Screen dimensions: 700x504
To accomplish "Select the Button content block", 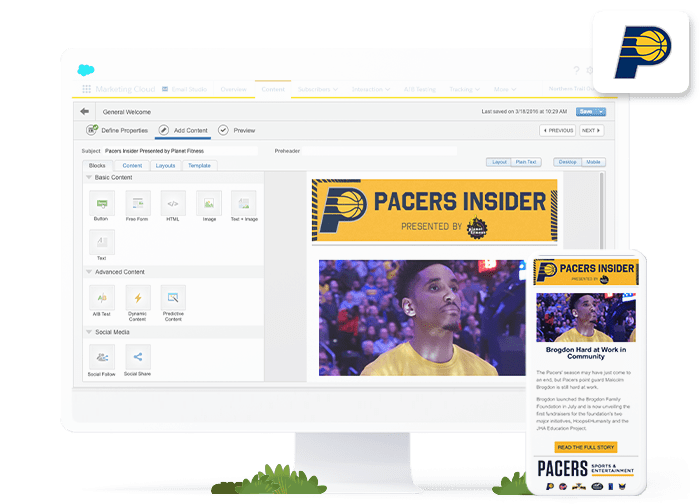I will coord(102,204).
